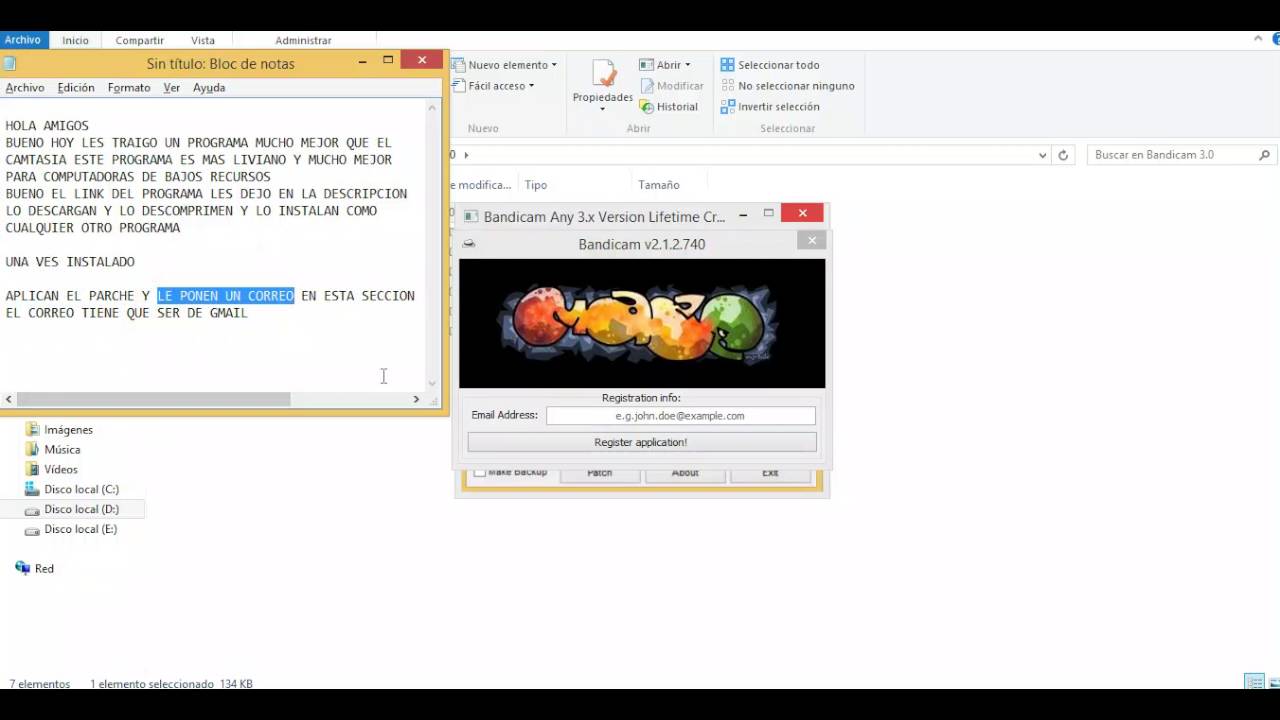
Task: Click highlighted text LE PONEN UN CORREO
Action: 226,296
